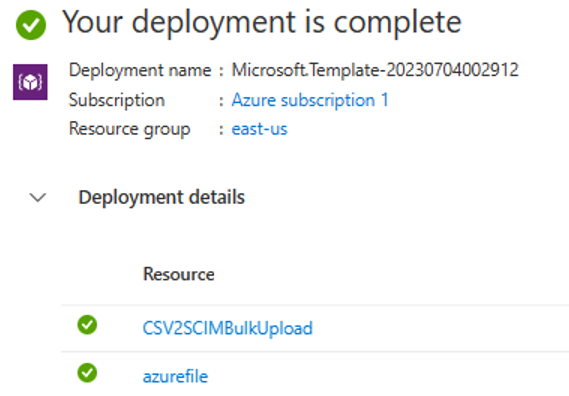Open the CSV2SCIMBulkUpload resource link
Image resolution: width=569 pixels, height=396 pixels.
pyautogui.click(x=228, y=328)
